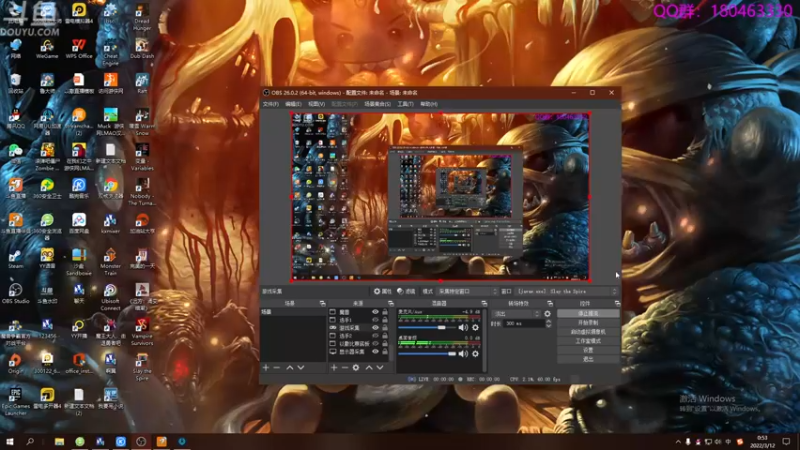Open source properties gear below sources list
This screenshot has width=800, height=450.
pos(356,367)
